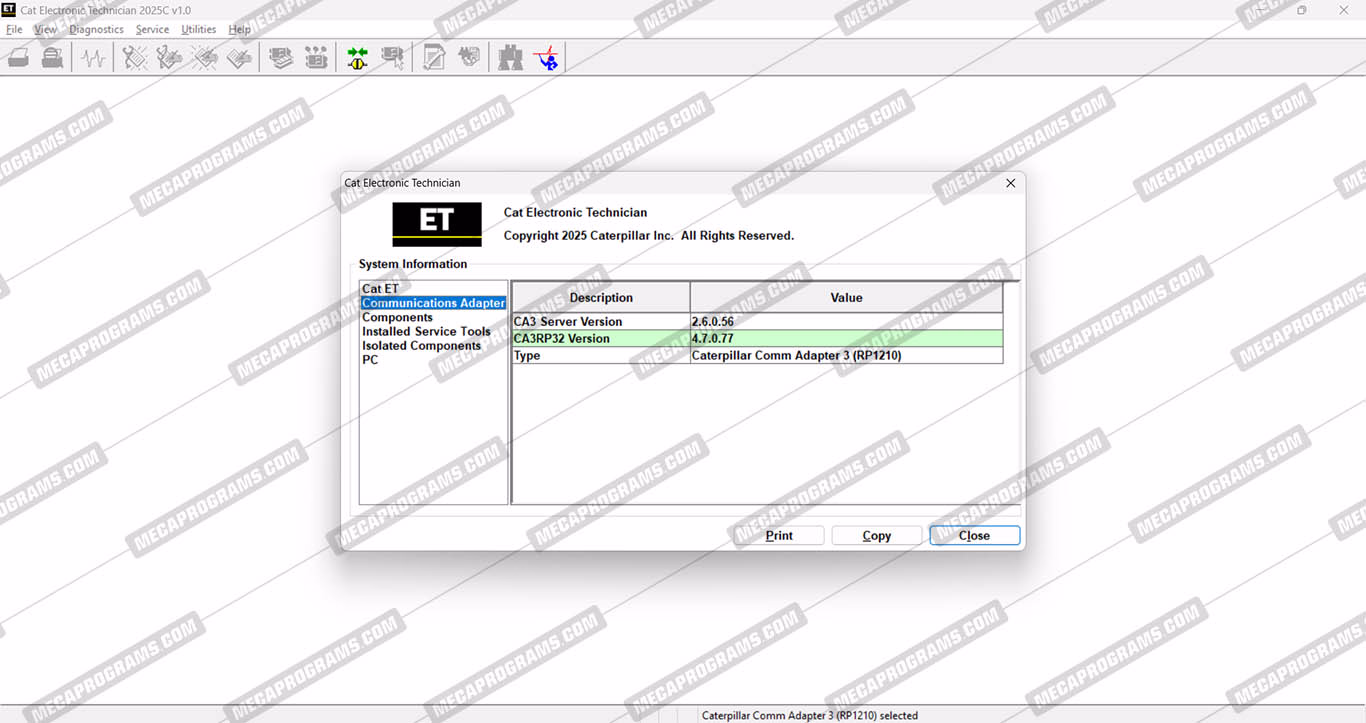
Task: Select Installed Service Tools entry
Action: click(426, 331)
